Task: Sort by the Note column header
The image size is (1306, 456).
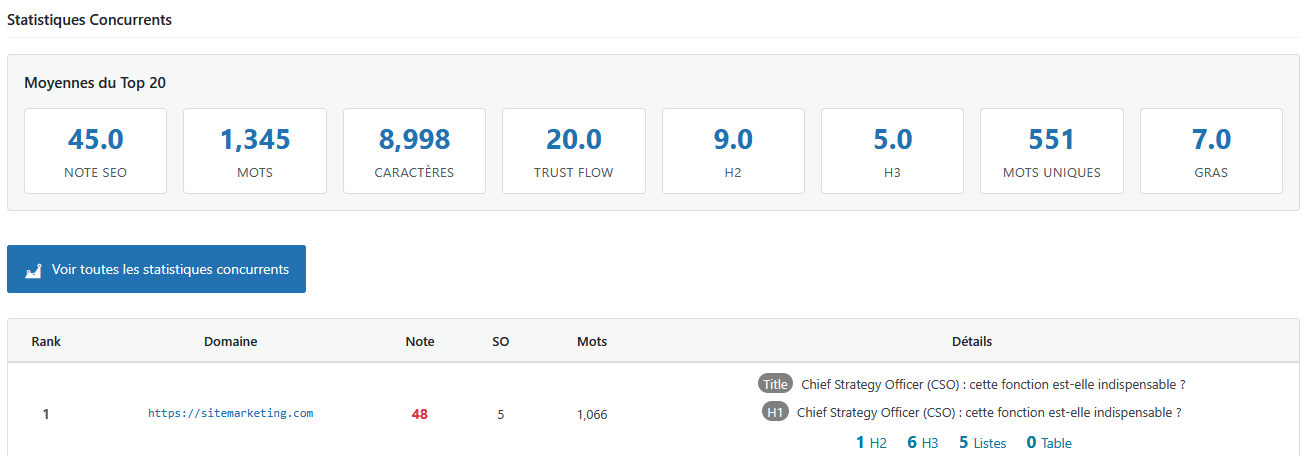Action: 420,341
